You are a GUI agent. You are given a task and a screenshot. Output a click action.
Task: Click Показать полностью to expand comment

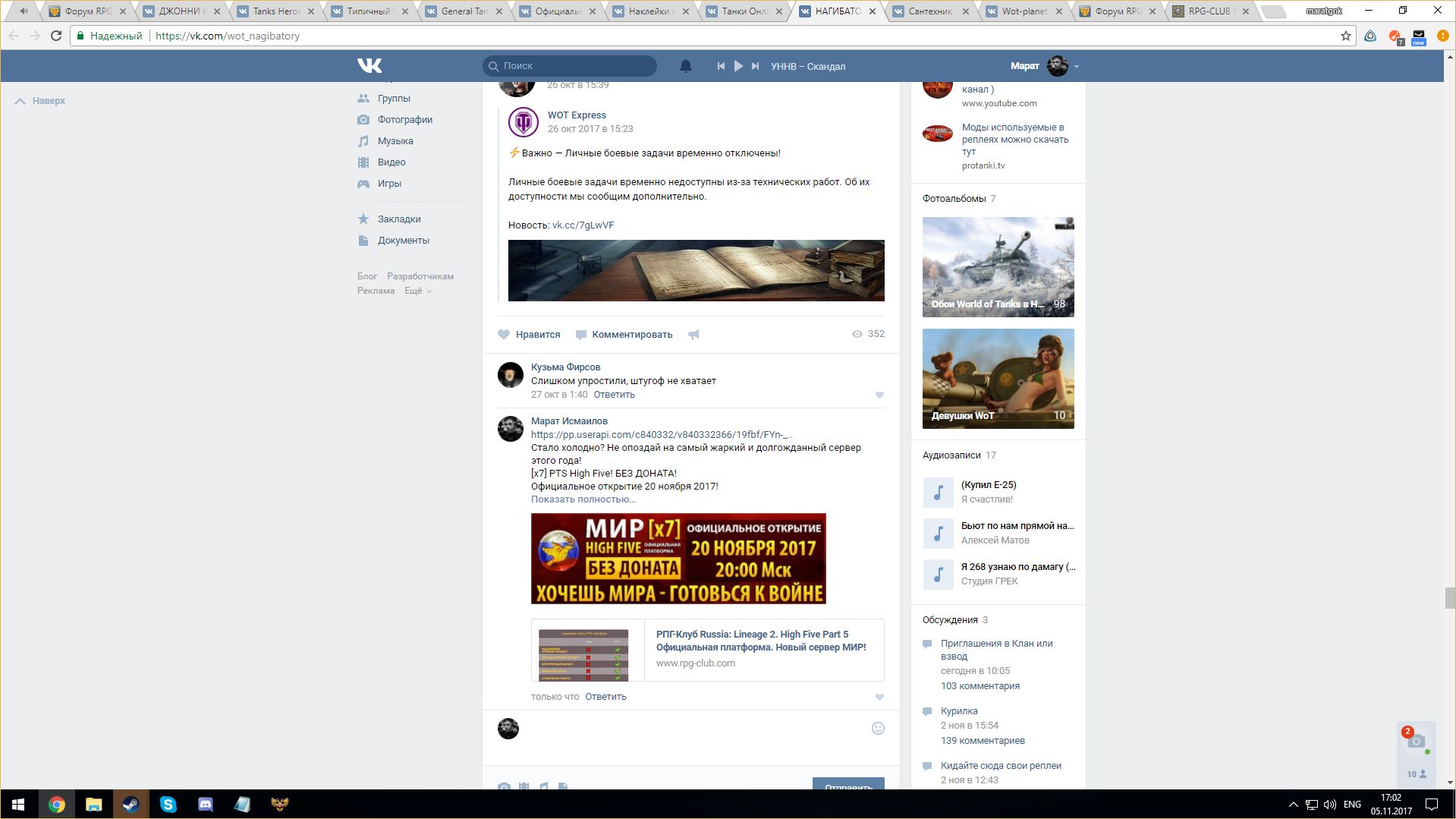pos(583,499)
